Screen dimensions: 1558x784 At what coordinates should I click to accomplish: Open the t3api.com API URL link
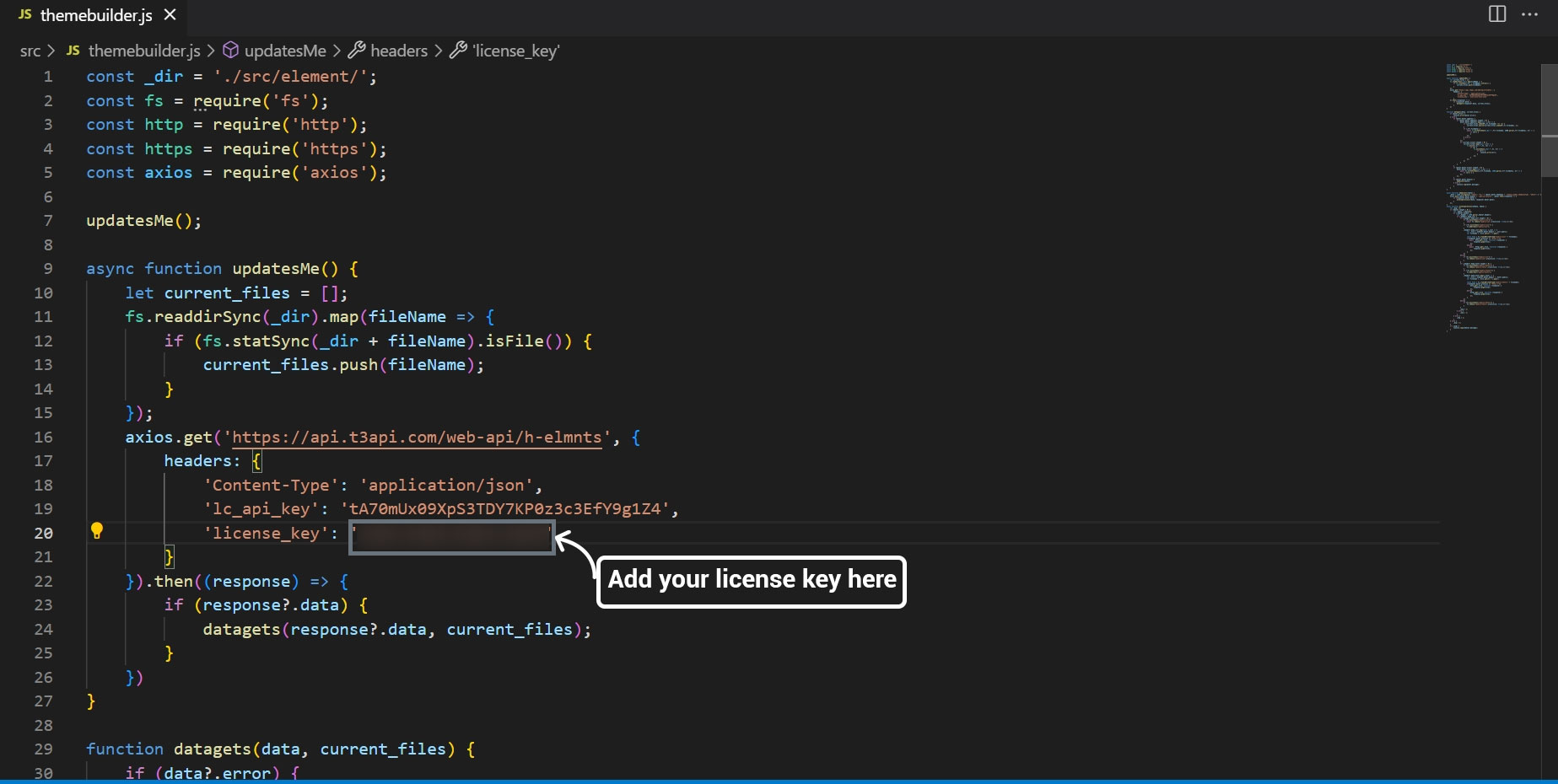[417, 438]
